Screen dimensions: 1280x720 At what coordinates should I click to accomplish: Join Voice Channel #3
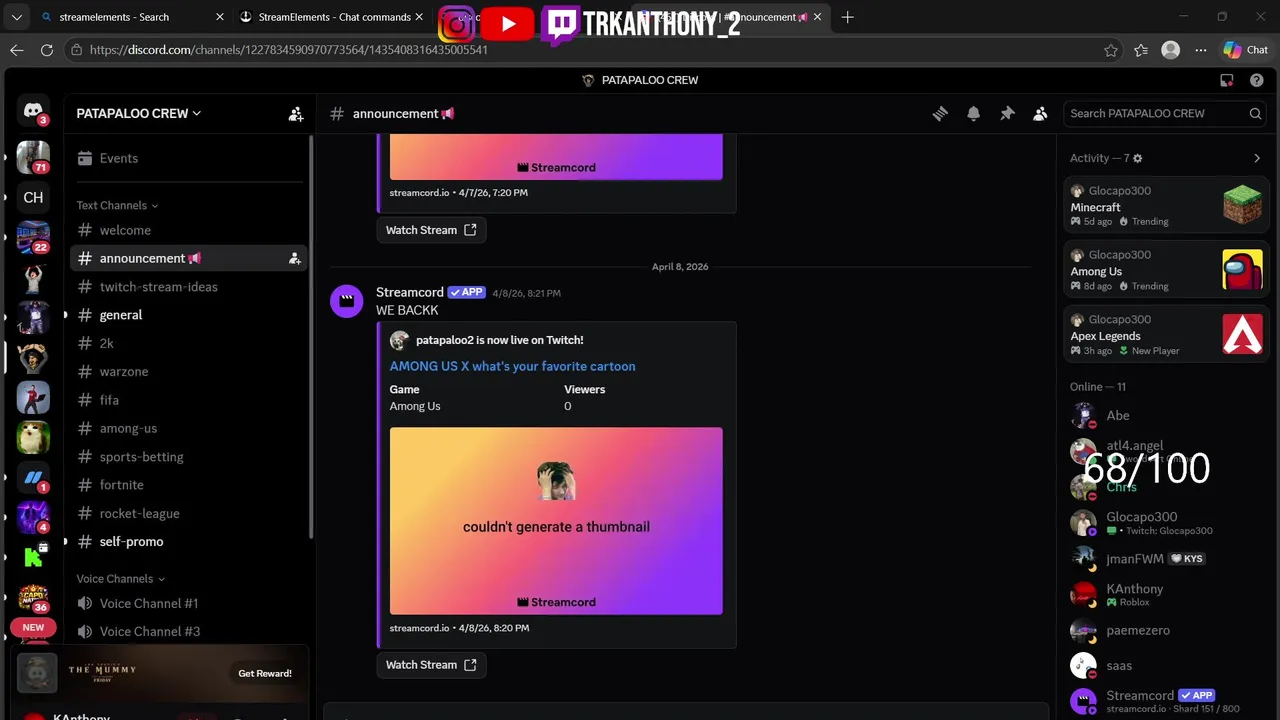click(x=188, y=631)
